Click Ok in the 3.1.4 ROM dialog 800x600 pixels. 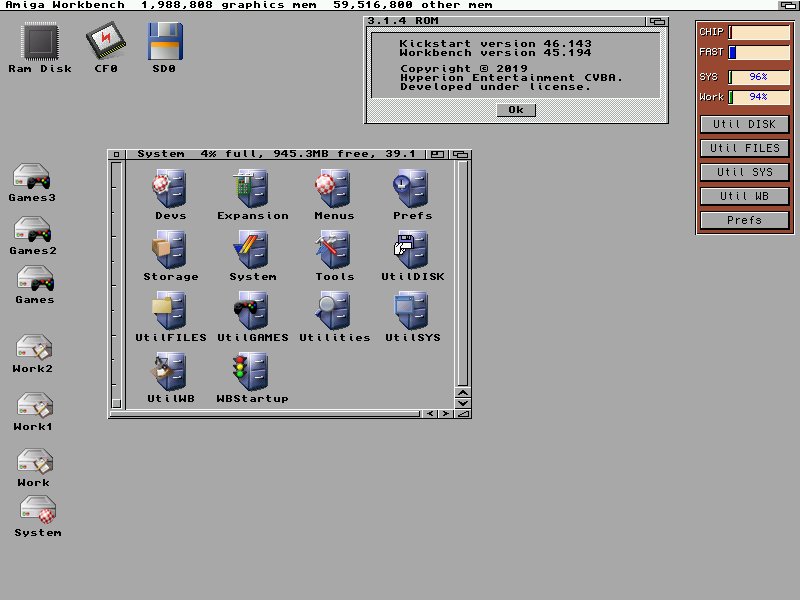click(x=516, y=110)
